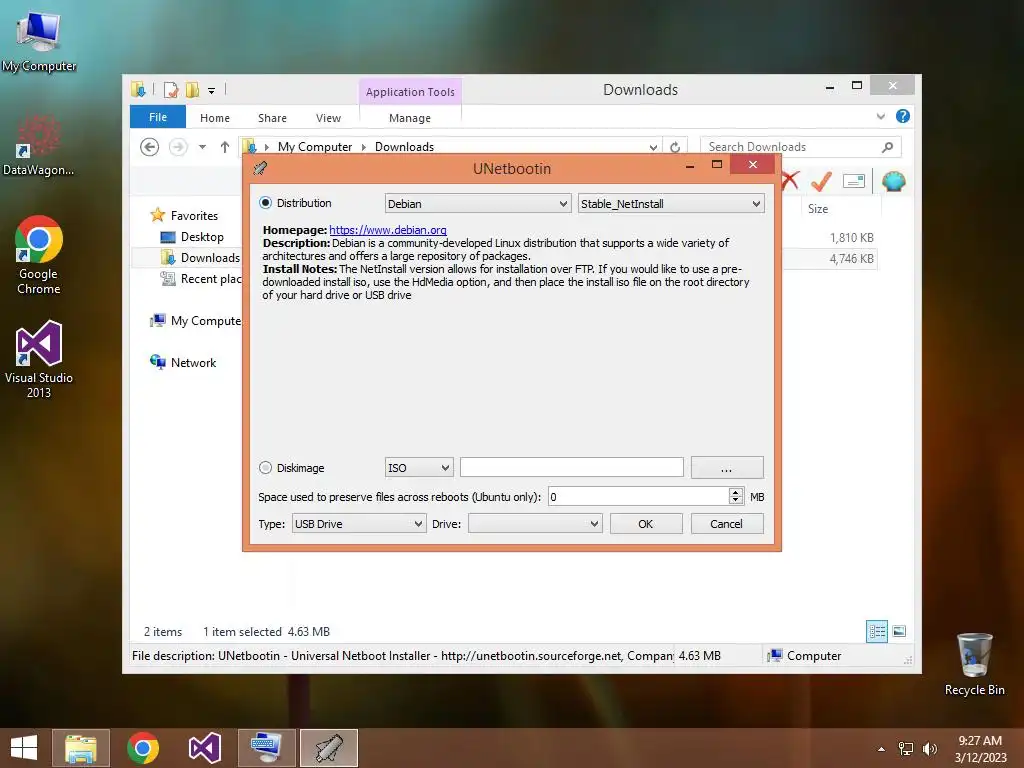The height and width of the screenshot is (768, 1024).
Task: Open the Debian distribution dropdown
Action: 477,204
